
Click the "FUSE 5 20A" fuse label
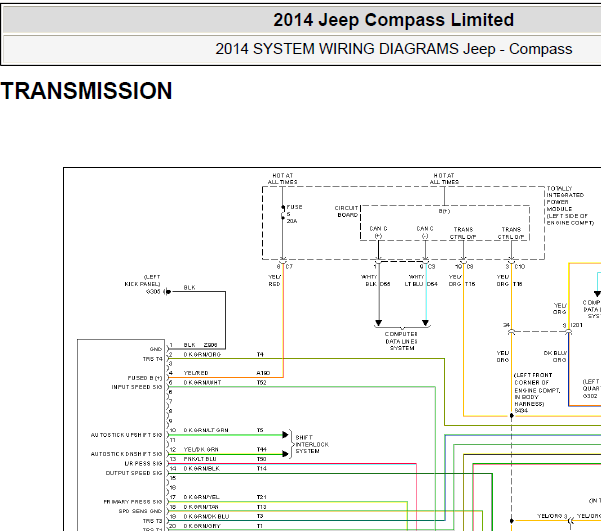[294, 214]
